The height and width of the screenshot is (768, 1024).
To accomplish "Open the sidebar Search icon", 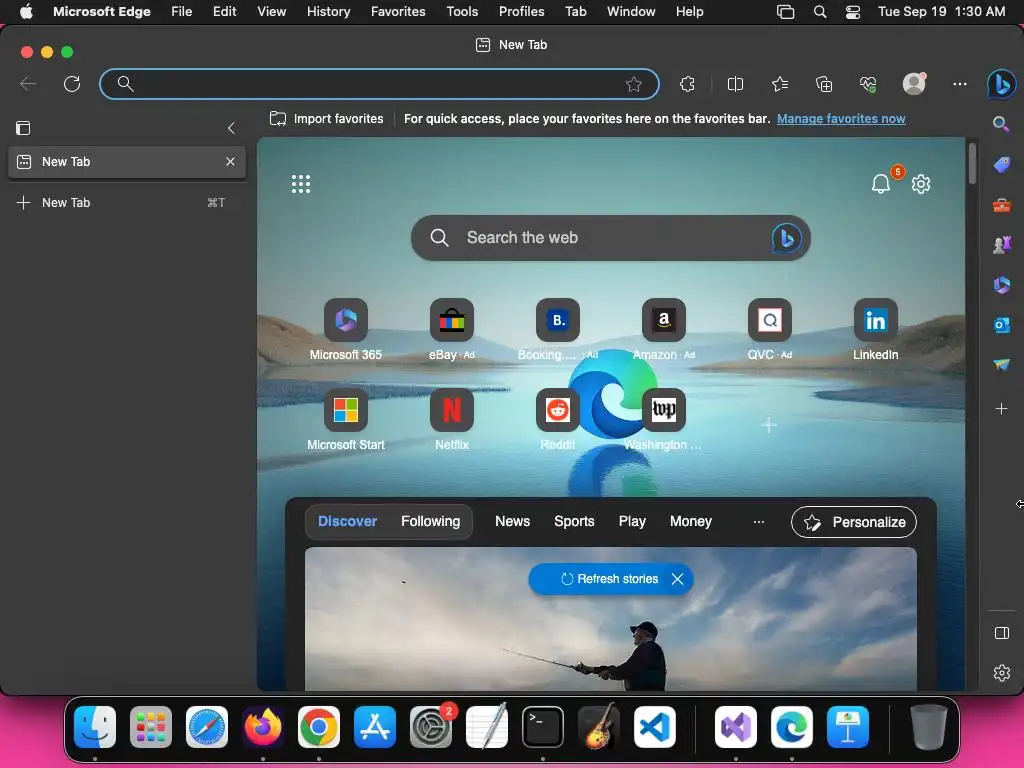I will (x=1001, y=124).
